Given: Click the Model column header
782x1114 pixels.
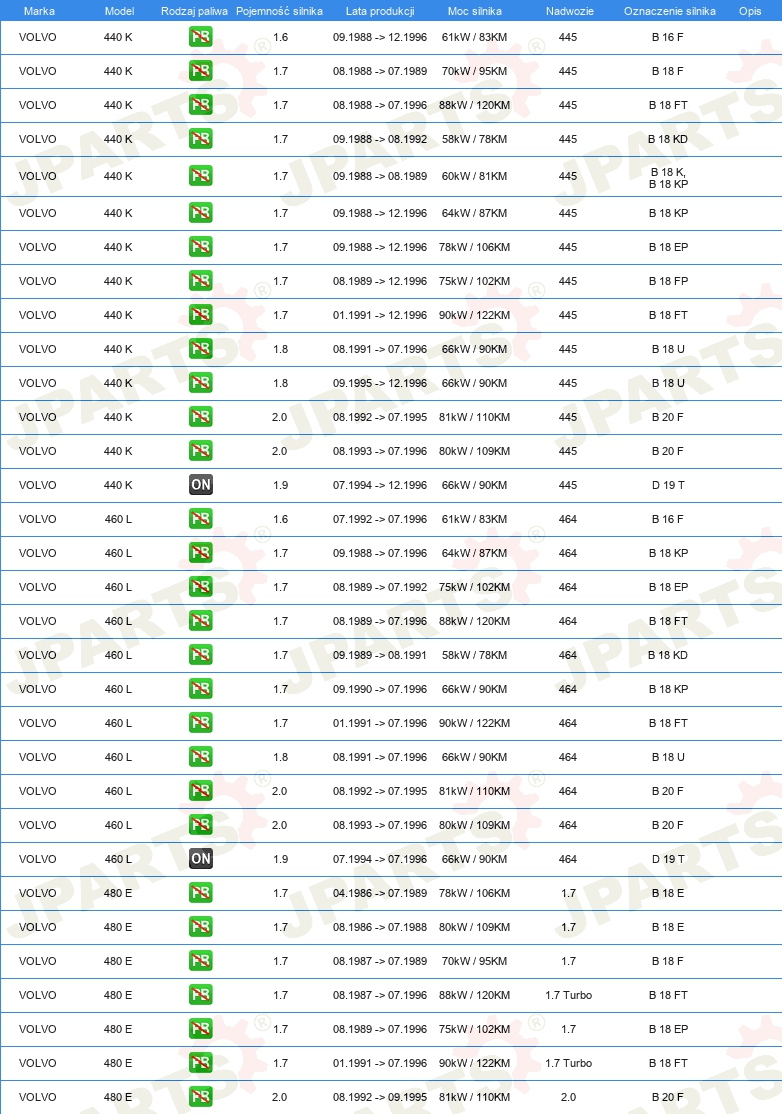Looking at the screenshot, I should [x=119, y=11].
